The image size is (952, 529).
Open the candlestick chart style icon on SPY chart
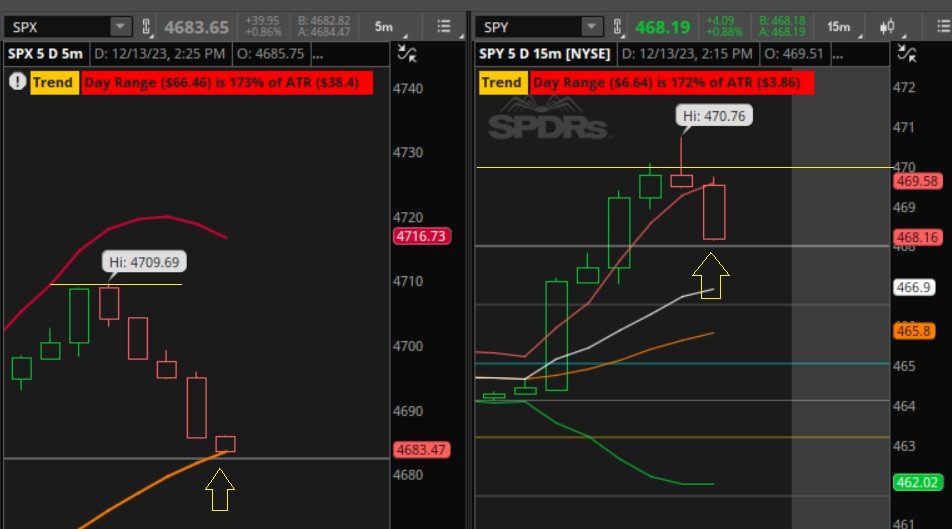(888, 27)
